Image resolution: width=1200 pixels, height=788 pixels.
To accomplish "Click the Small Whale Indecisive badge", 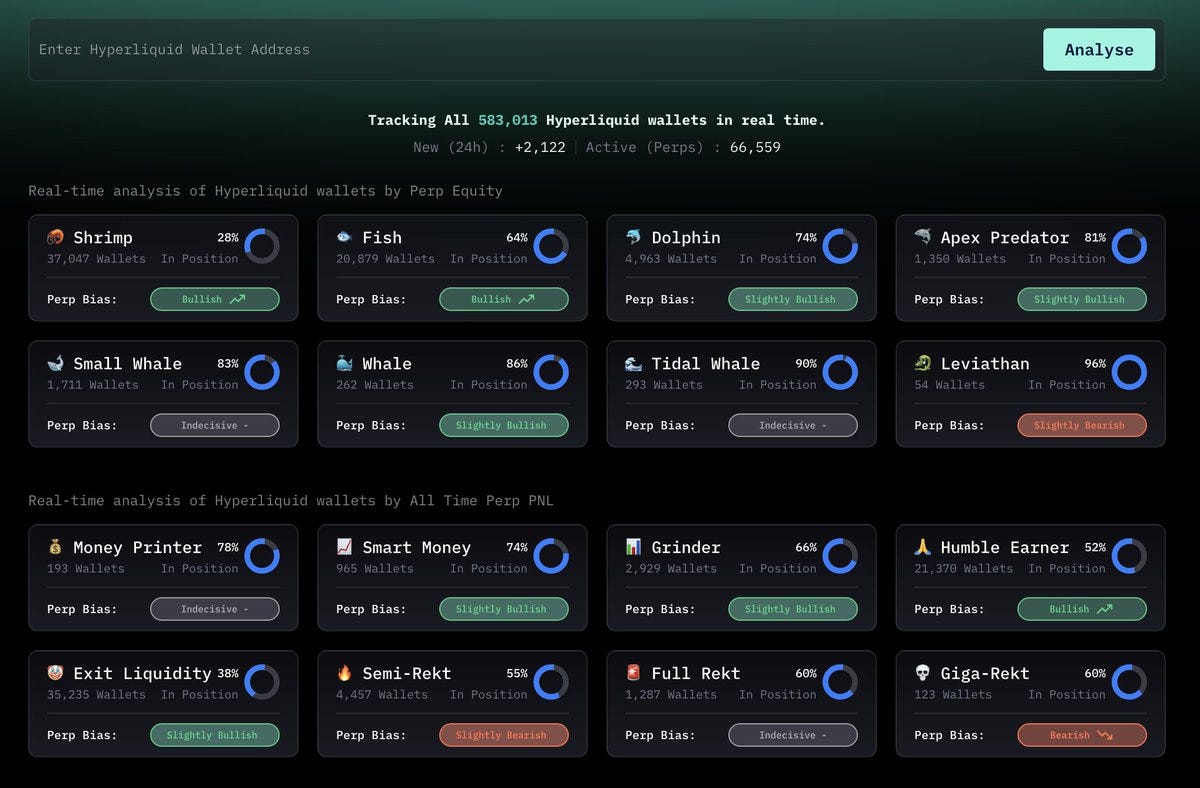I will tap(215, 425).
